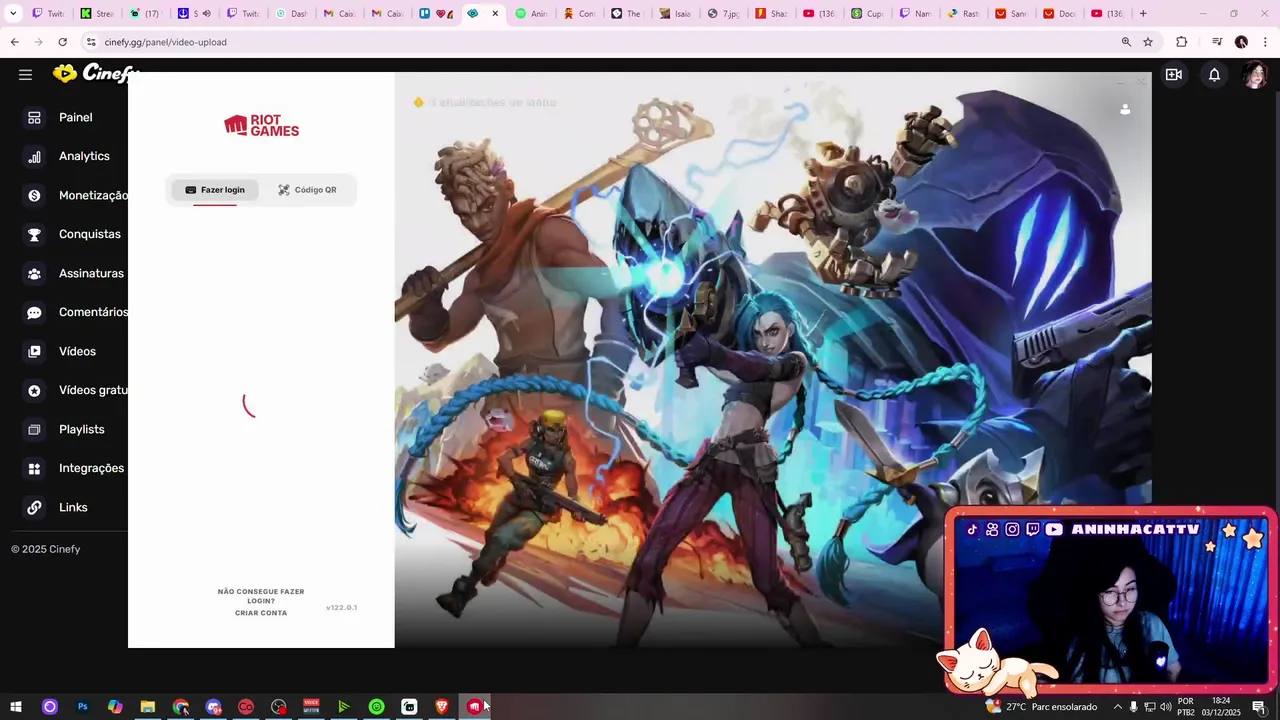Open the Windows Start menu
This screenshot has width=1280, height=720.
point(16,707)
